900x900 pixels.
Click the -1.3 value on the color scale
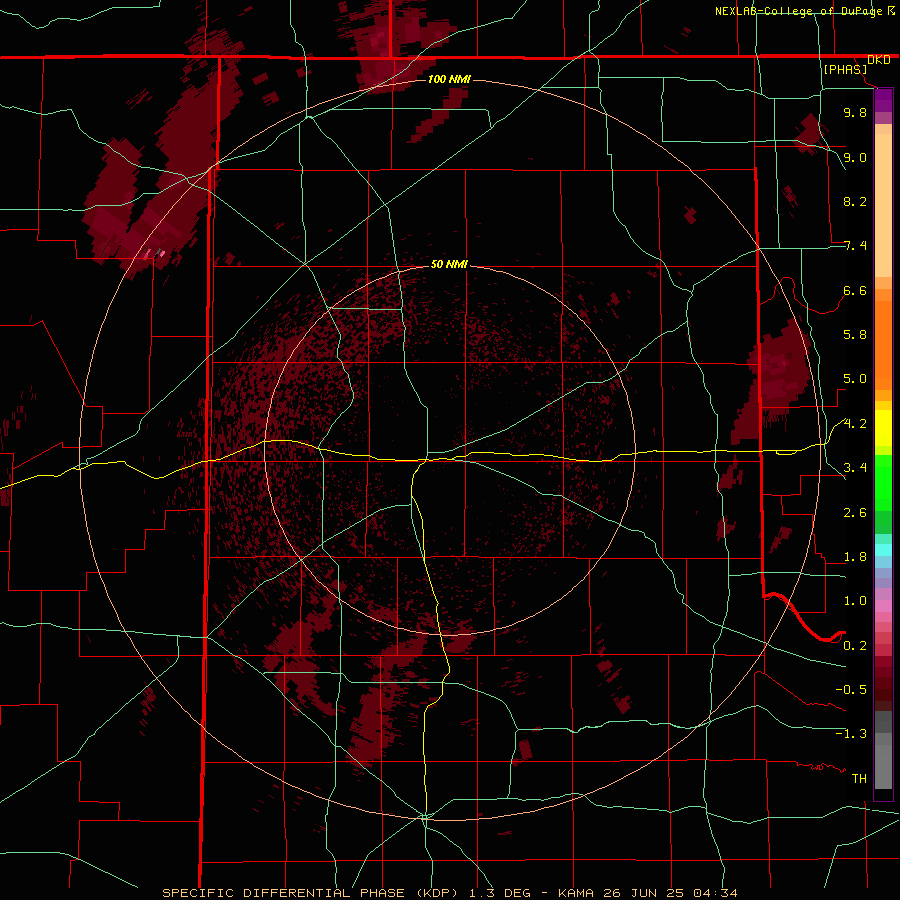tap(851, 734)
